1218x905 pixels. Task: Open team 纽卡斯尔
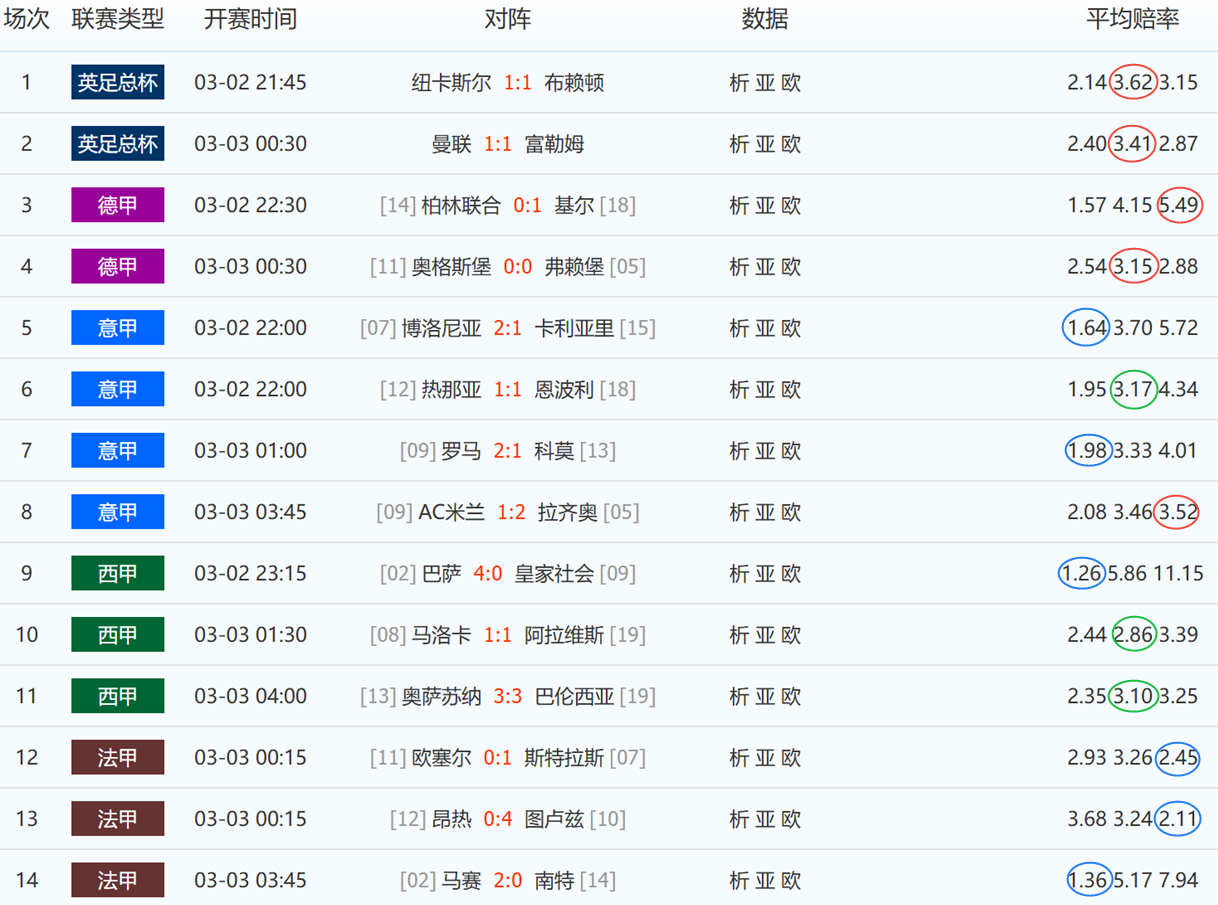[452, 83]
